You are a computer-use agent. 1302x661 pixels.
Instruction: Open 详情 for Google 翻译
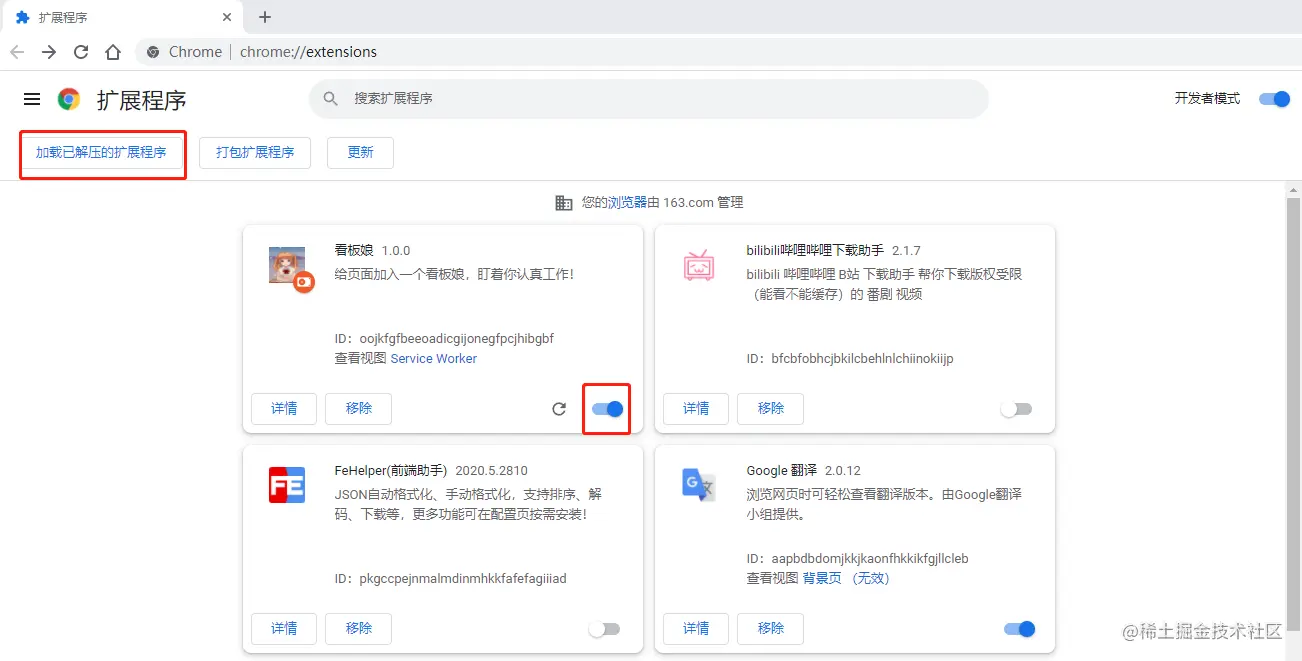(696, 629)
